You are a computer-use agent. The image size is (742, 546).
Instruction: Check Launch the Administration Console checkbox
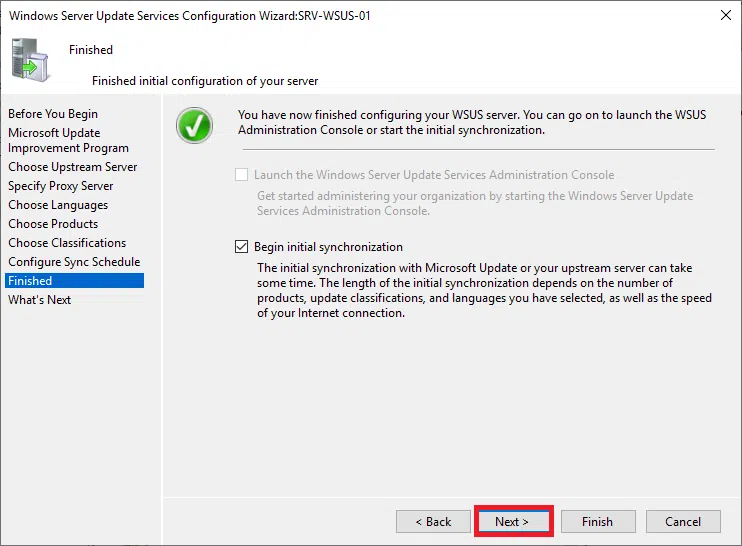[x=241, y=175]
